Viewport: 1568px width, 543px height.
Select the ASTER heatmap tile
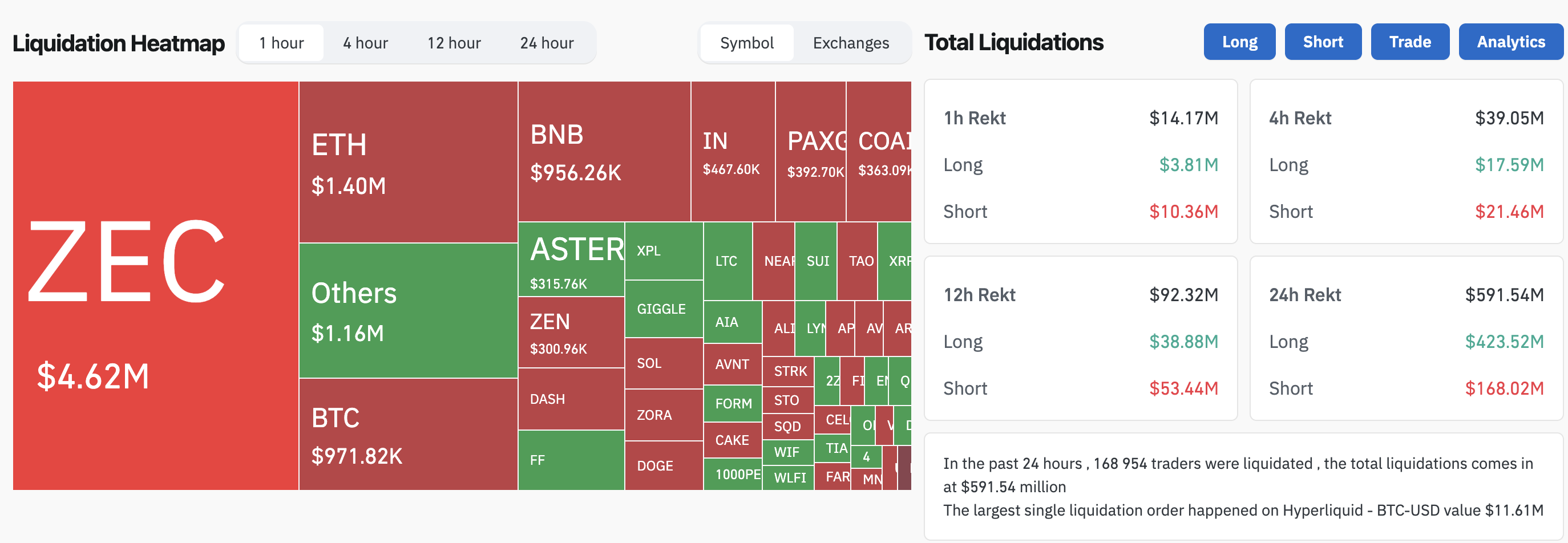(571, 260)
